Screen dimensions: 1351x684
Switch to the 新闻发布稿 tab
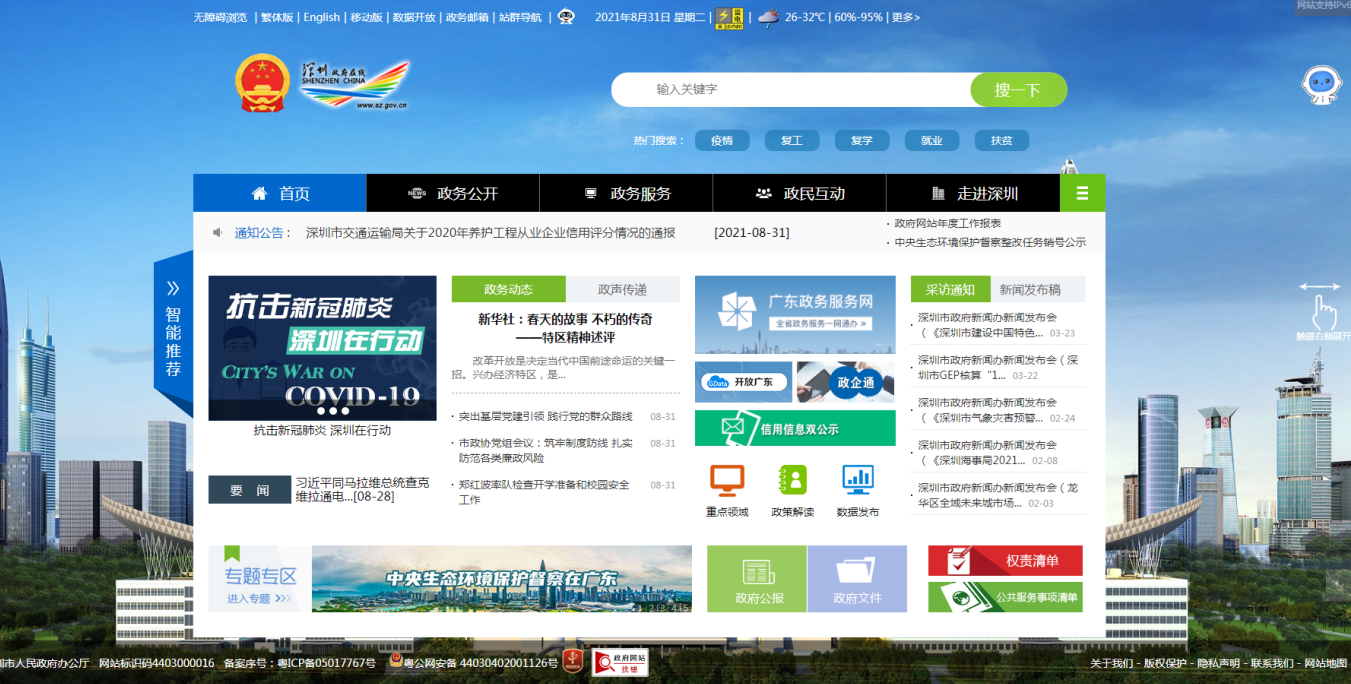1029,290
